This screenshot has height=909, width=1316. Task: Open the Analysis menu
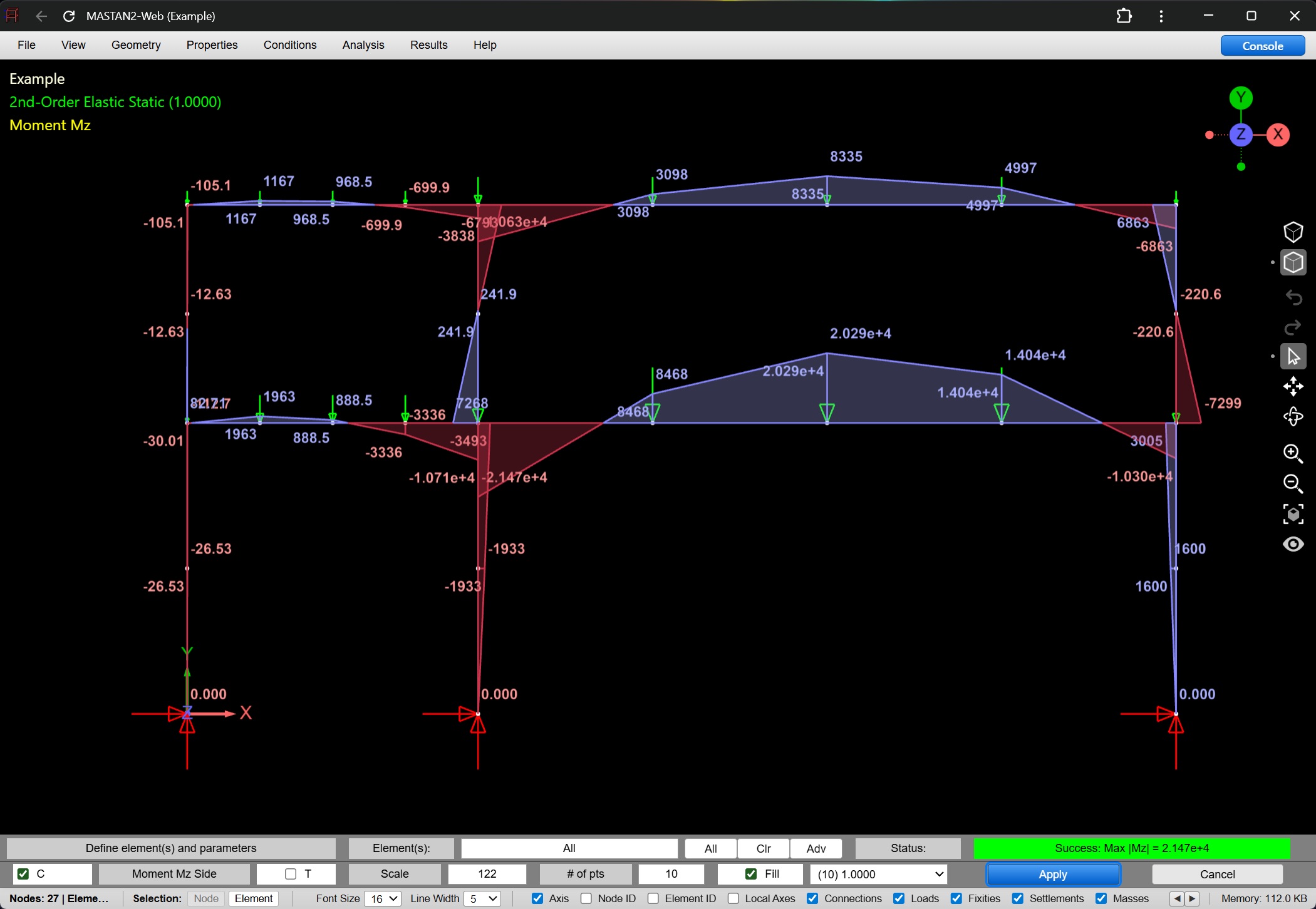[363, 44]
